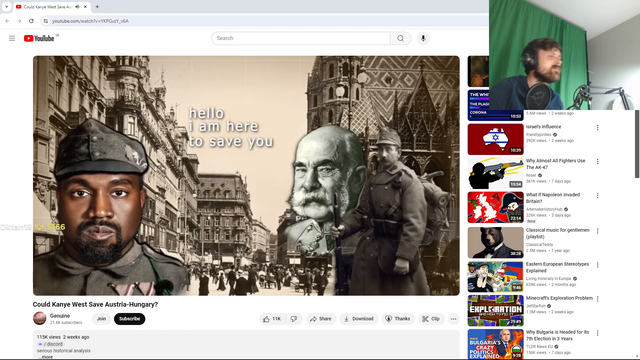Reload the page with refresh icon

(31, 21)
